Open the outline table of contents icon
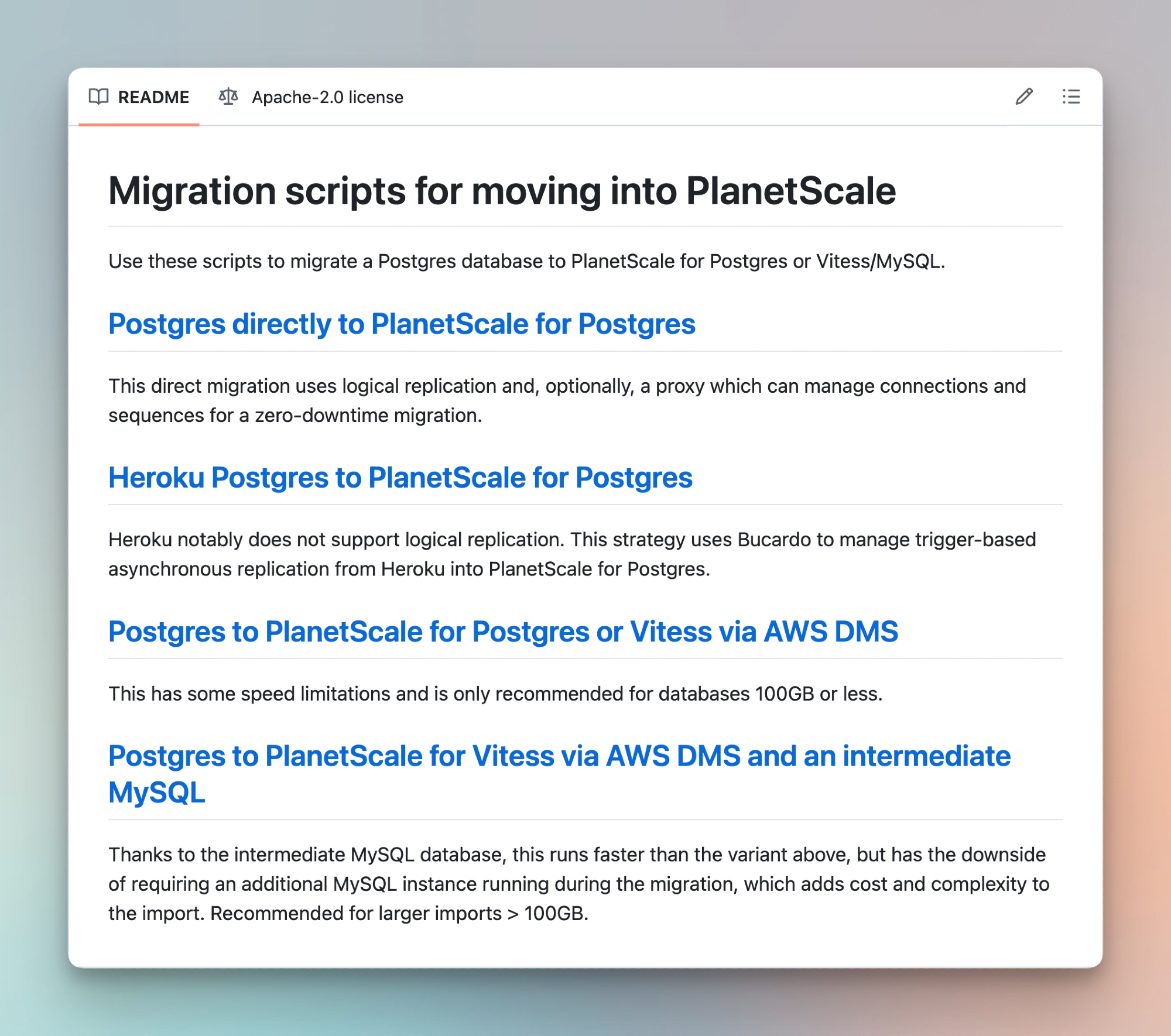 (1071, 97)
